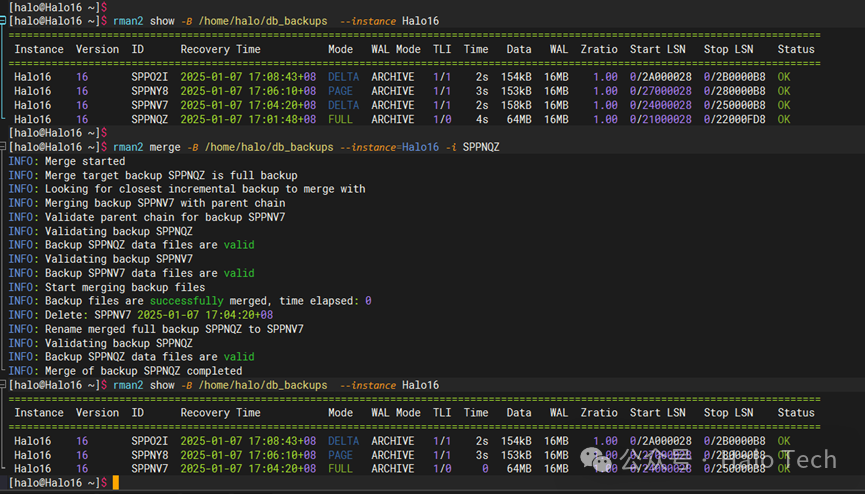Click the 'Delete: SPPNV7' log line

tap(141, 315)
